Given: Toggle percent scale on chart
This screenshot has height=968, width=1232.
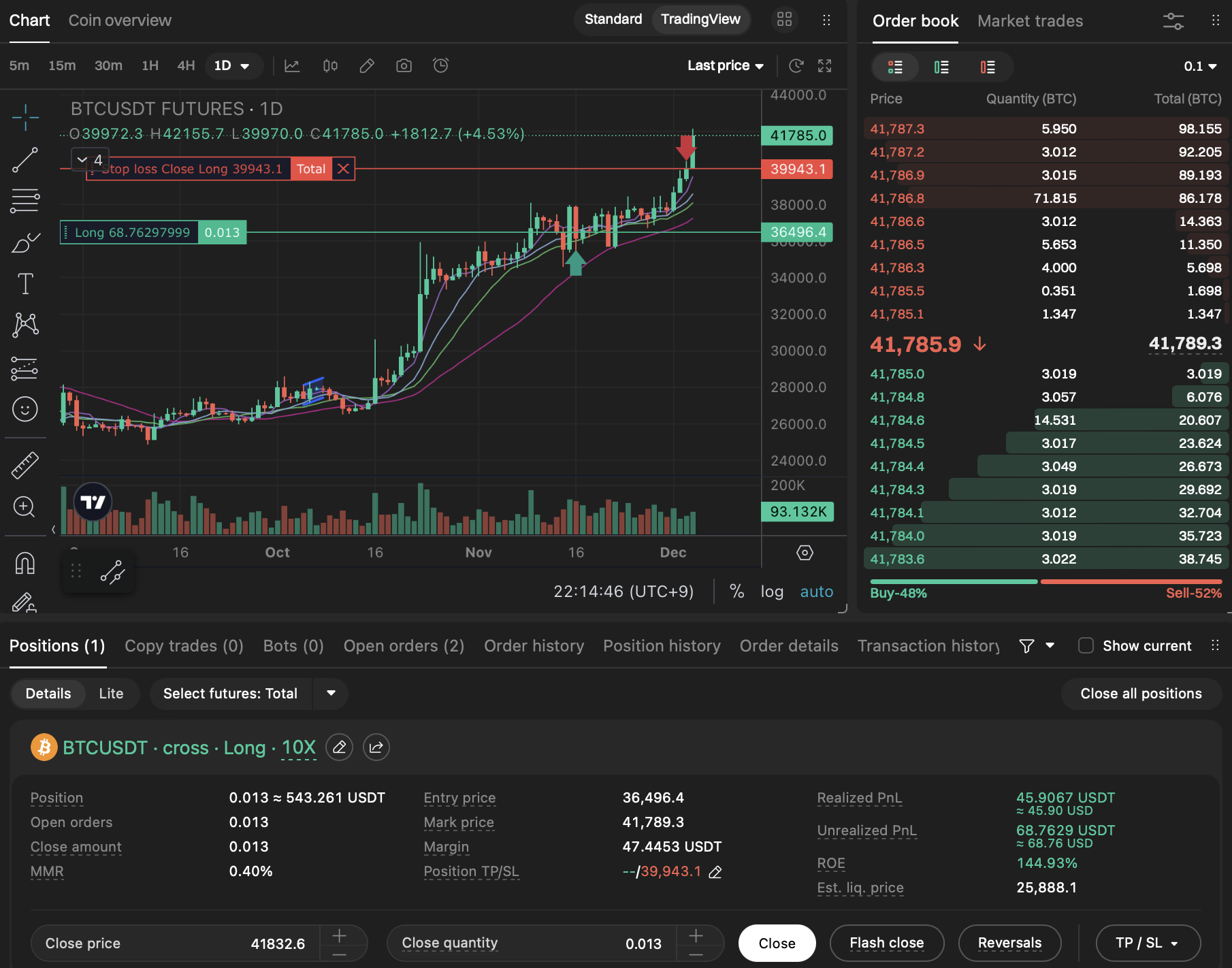Looking at the screenshot, I should coord(736,592).
